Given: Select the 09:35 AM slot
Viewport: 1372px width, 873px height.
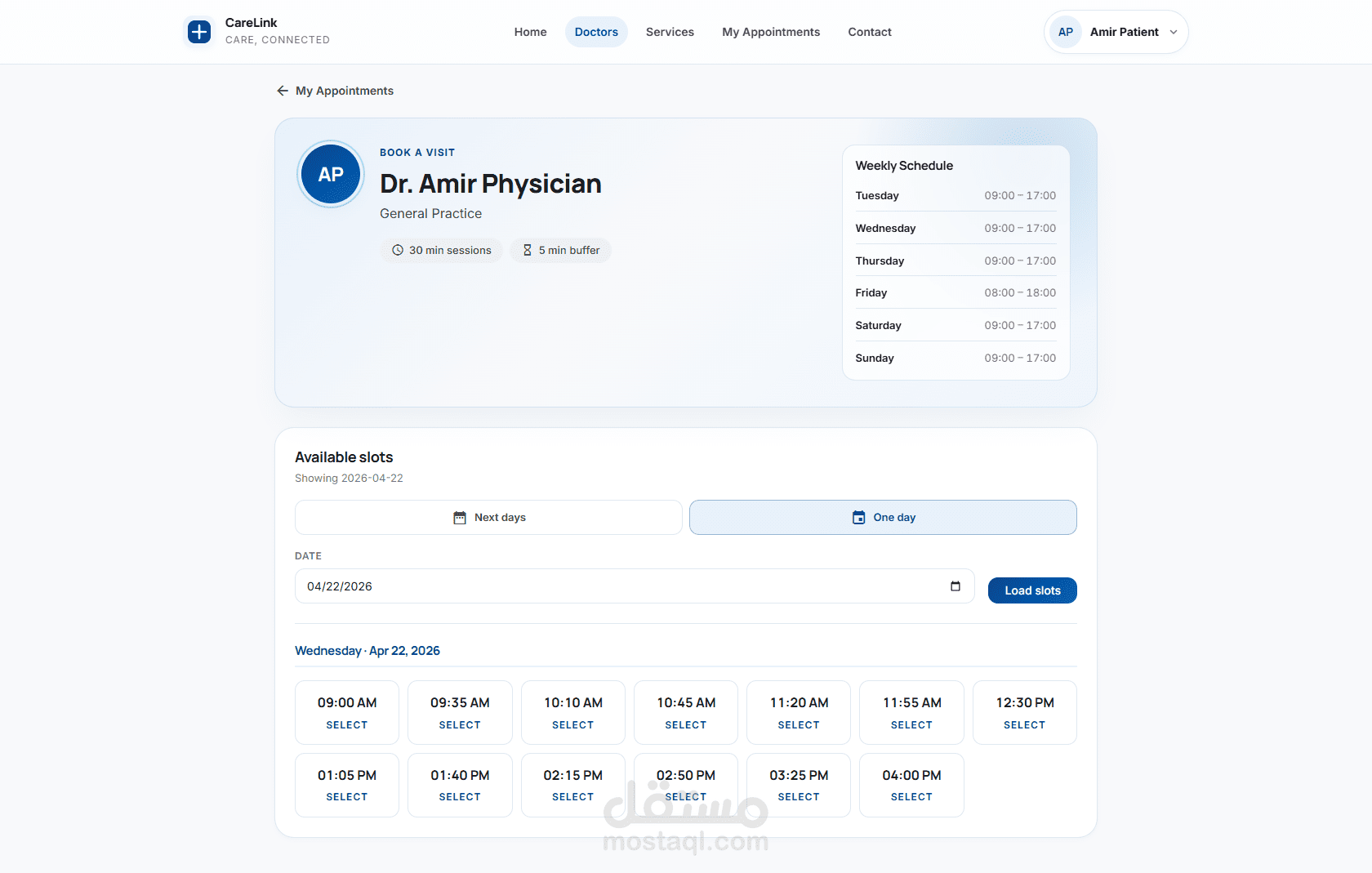Looking at the screenshot, I should pyautogui.click(x=460, y=712).
